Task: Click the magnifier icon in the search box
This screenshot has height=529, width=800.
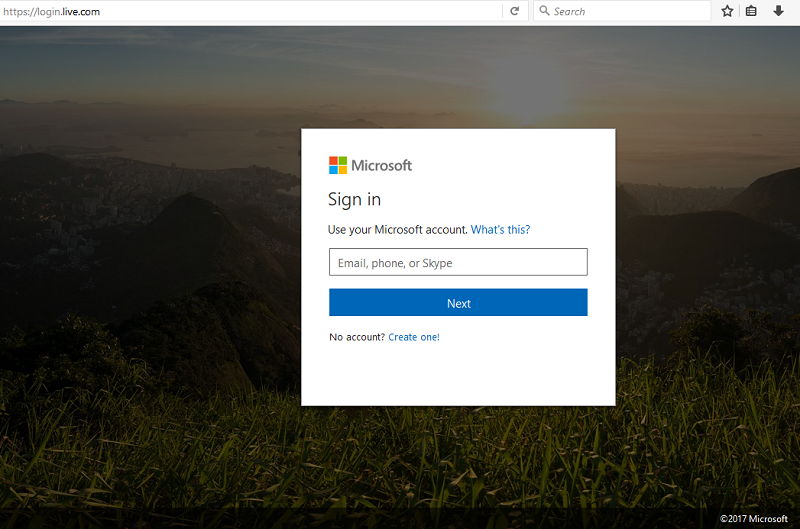Action: click(544, 11)
